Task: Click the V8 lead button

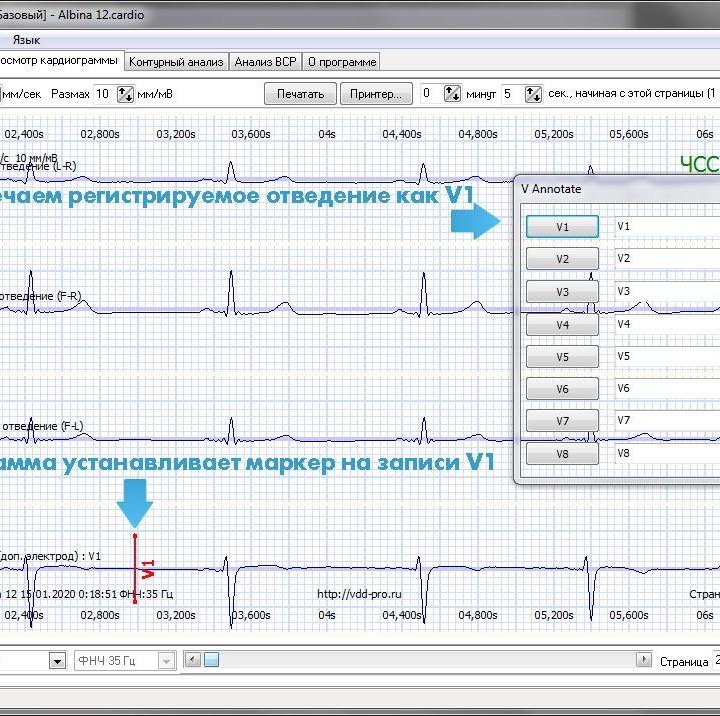Action: tap(562, 454)
